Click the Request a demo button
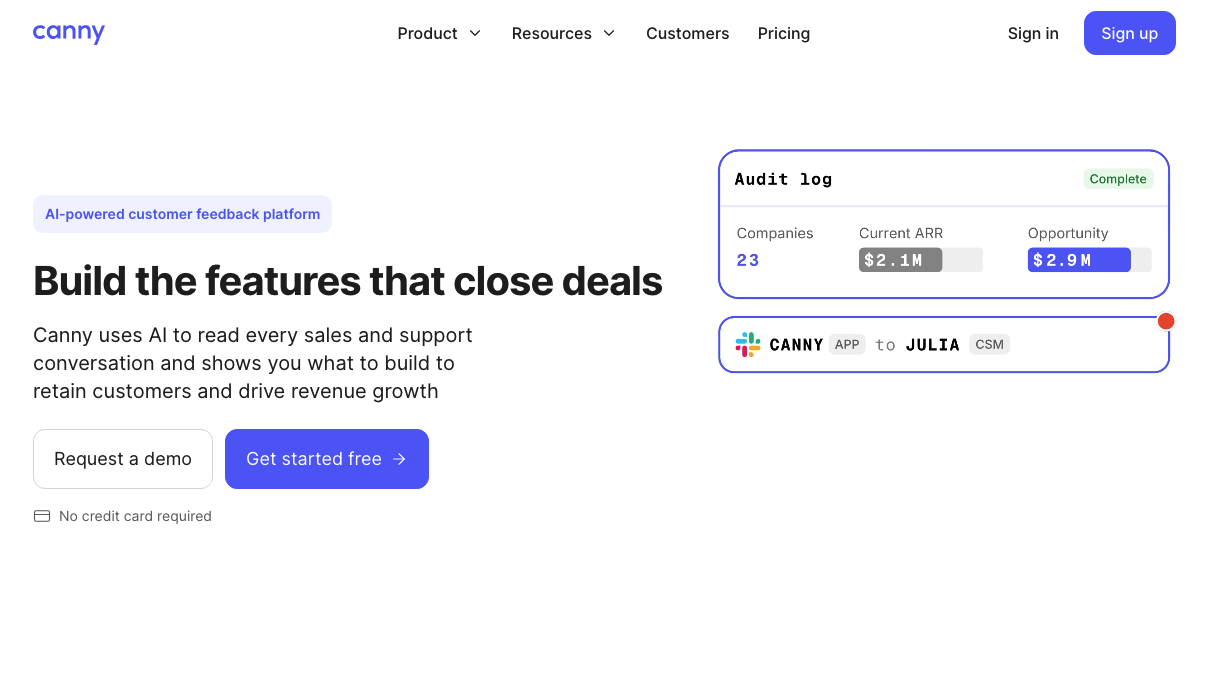 pyautogui.click(x=123, y=459)
